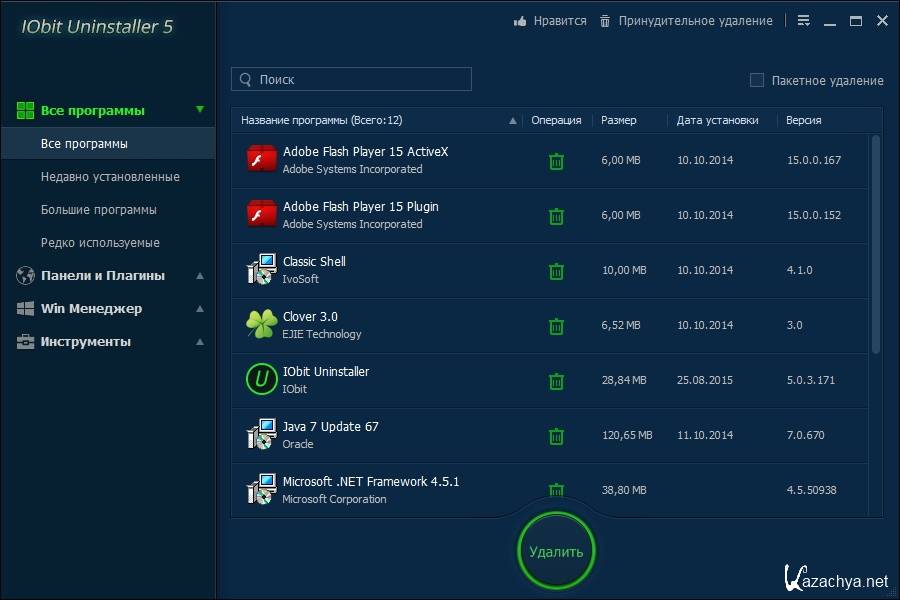Open the hamburger options menu icon
Viewport: 900px width, 600px height.
(804, 21)
